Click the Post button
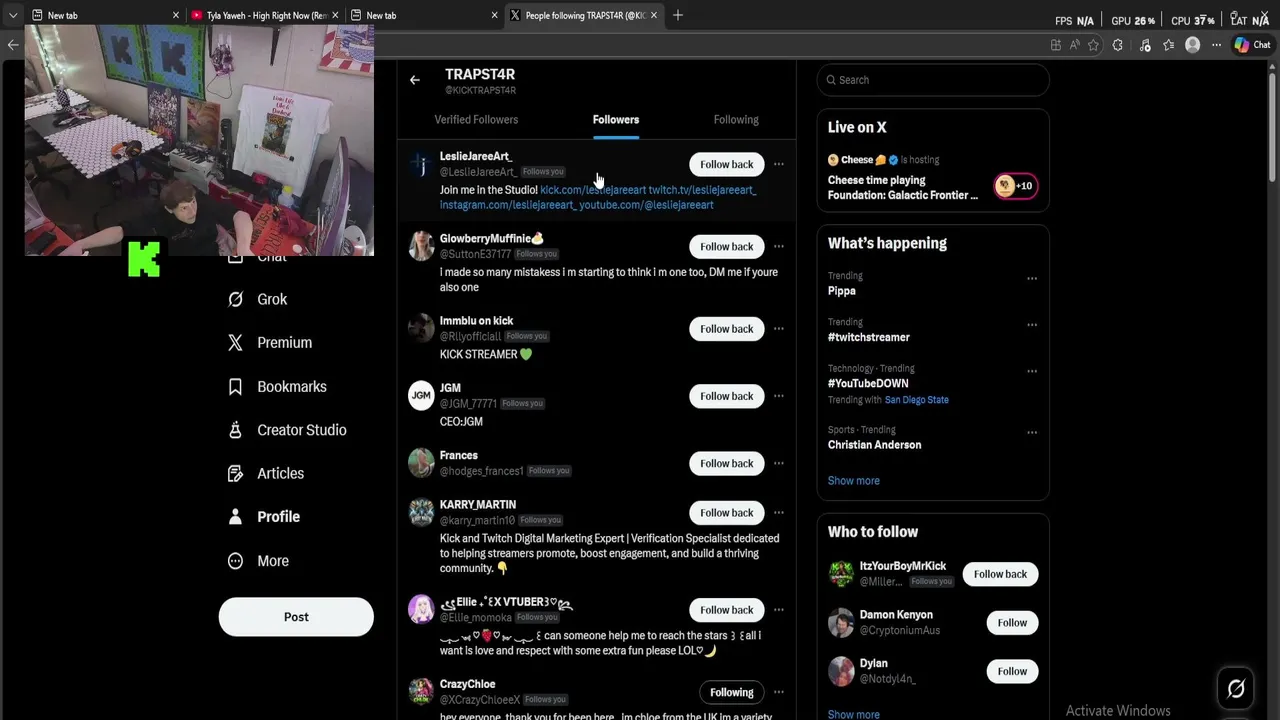1280x720 pixels. [296, 617]
